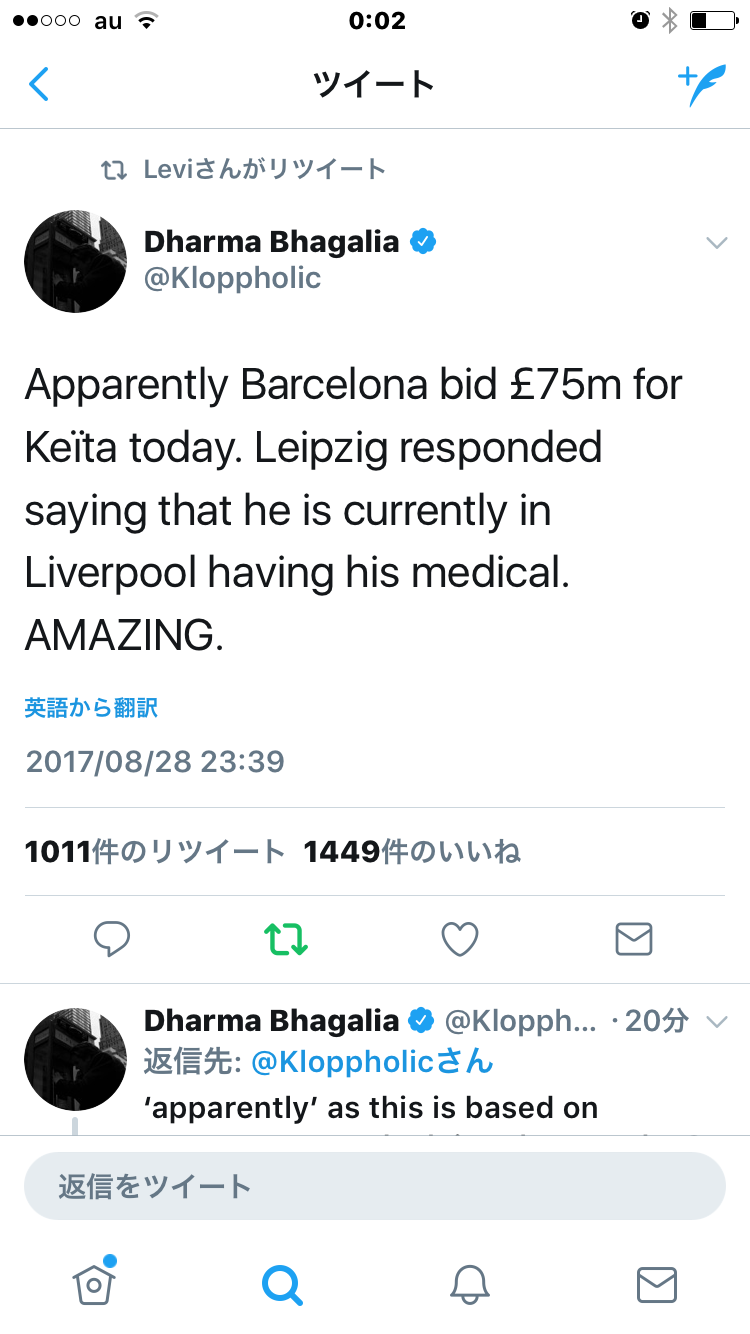
Task: Tap the back arrow icon
Action: 39,85
